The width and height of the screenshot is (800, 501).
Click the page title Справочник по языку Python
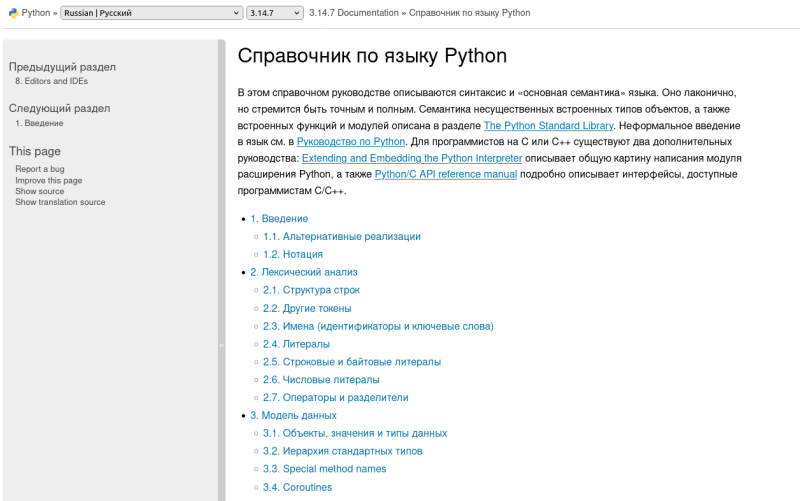click(372, 56)
